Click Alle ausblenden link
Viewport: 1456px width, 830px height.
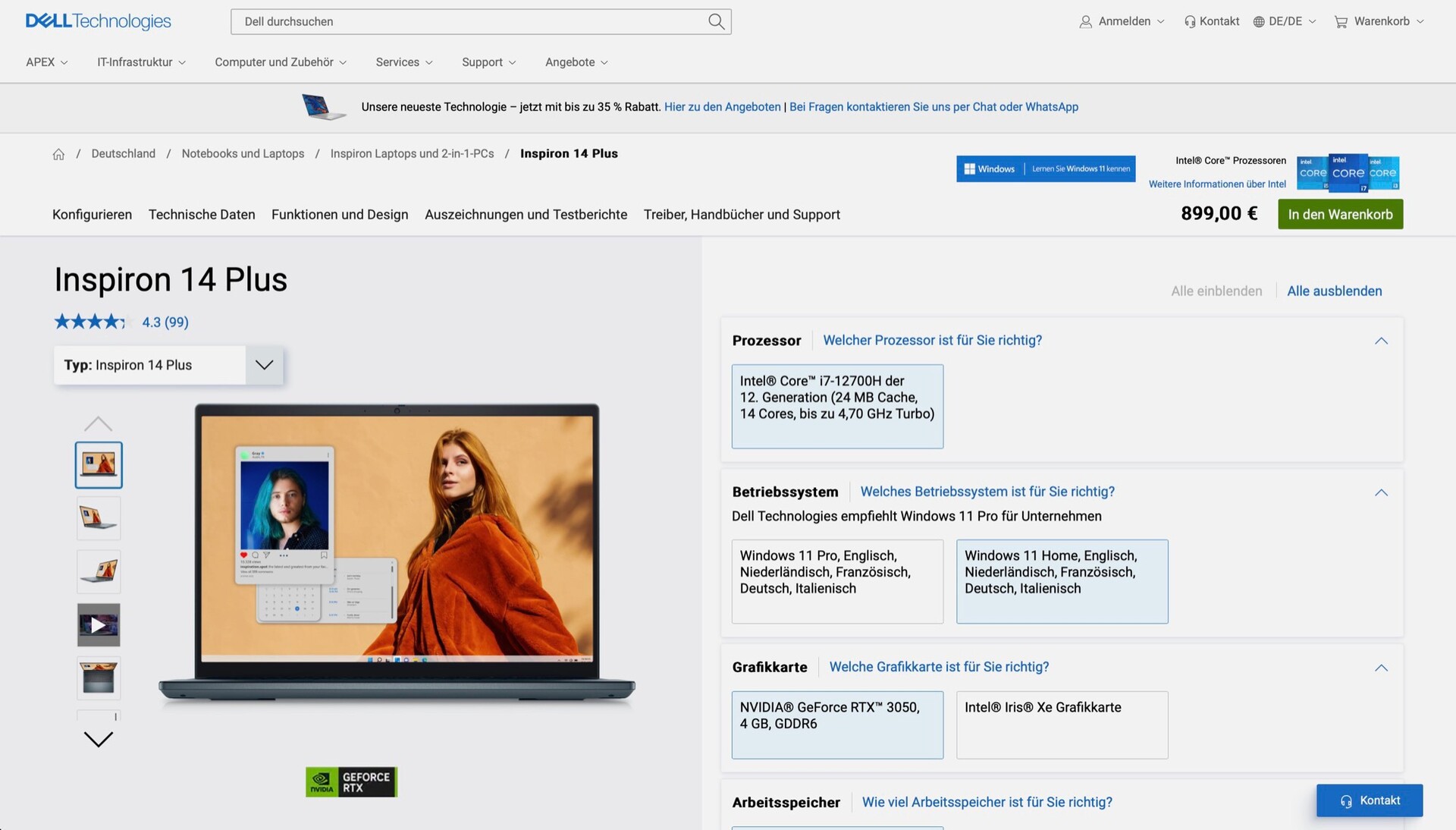1334,291
